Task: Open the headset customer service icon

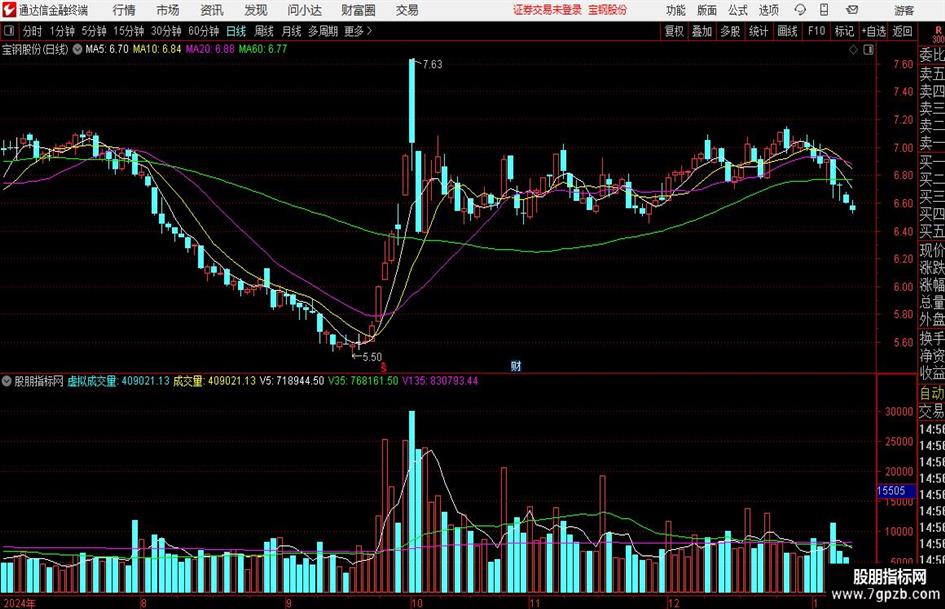Action: [x=800, y=10]
